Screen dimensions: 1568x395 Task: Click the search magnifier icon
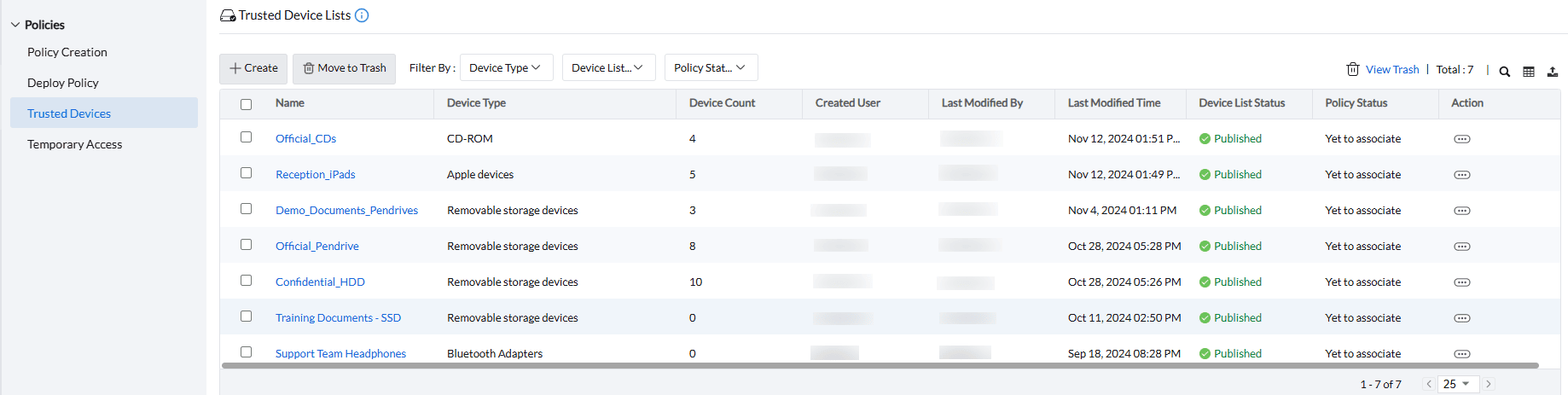tap(1505, 72)
